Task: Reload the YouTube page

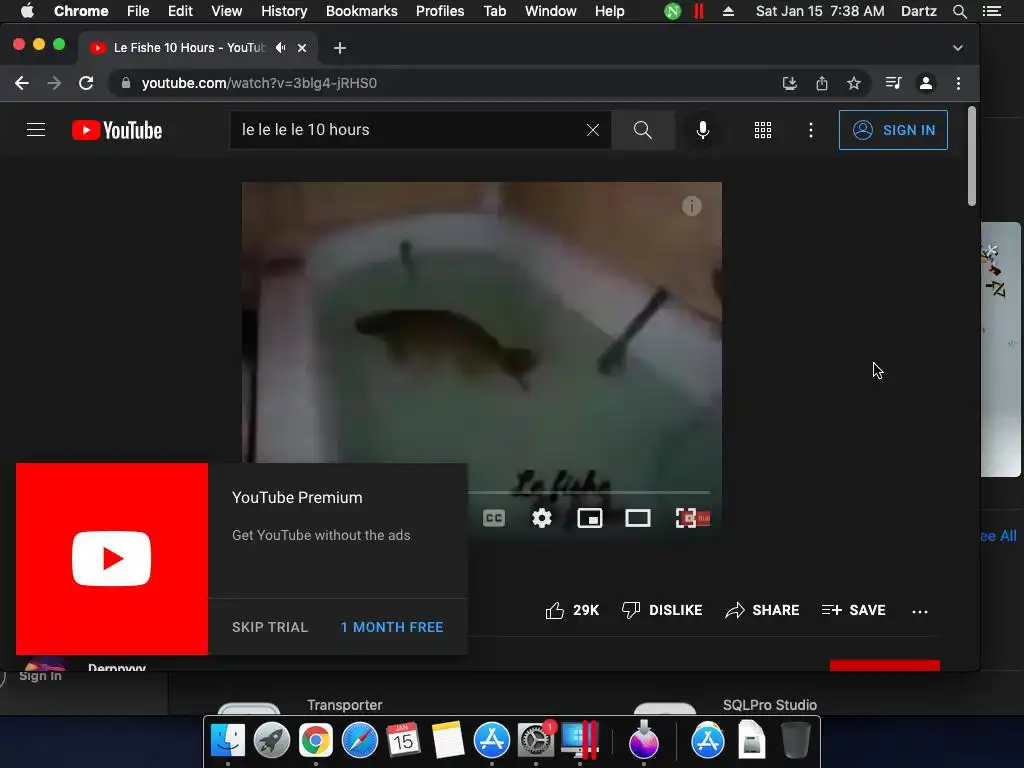Action: (86, 83)
